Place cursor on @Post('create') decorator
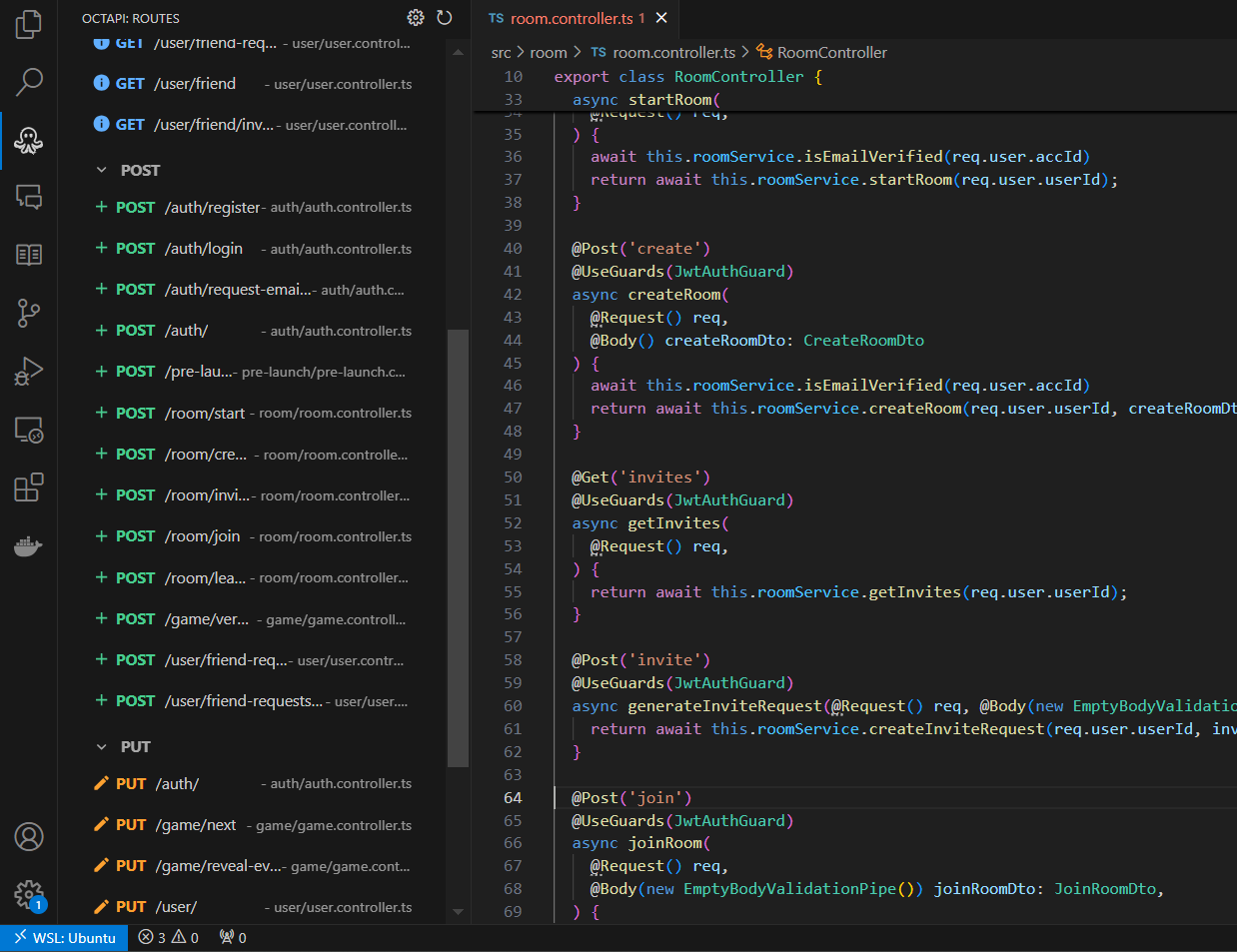1237x952 pixels. coord(640,249)
